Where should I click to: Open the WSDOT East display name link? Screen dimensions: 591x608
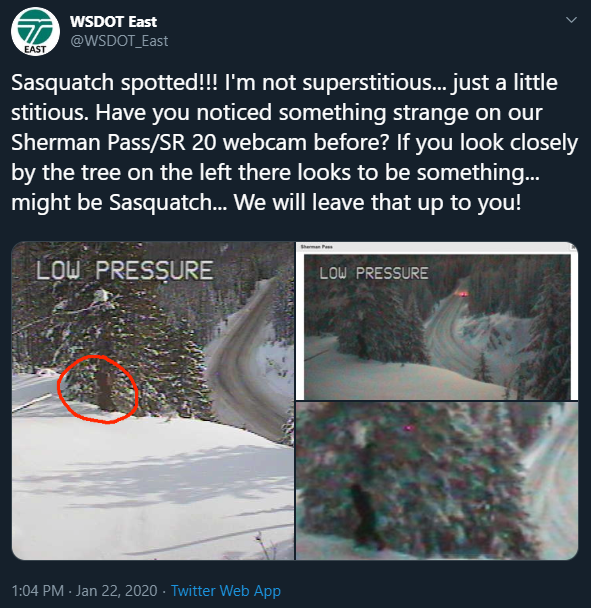click(113, 22)
